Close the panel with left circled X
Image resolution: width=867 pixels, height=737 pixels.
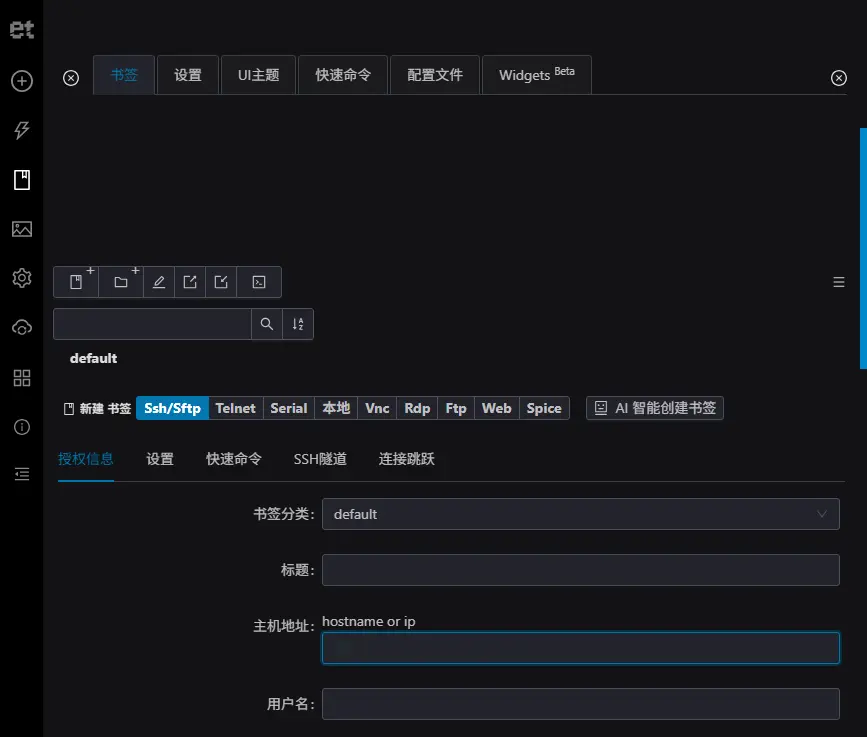click(x=71, y=78)
